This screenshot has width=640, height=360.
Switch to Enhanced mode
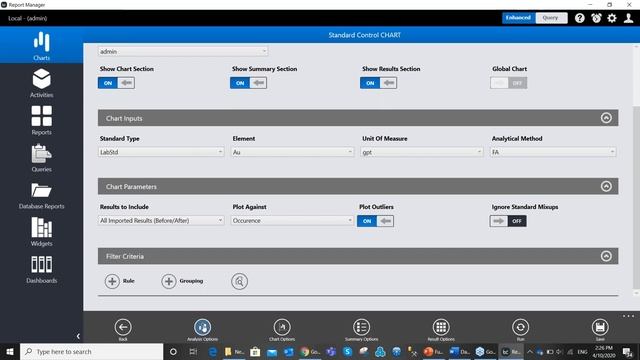click(x=518, y=18)
